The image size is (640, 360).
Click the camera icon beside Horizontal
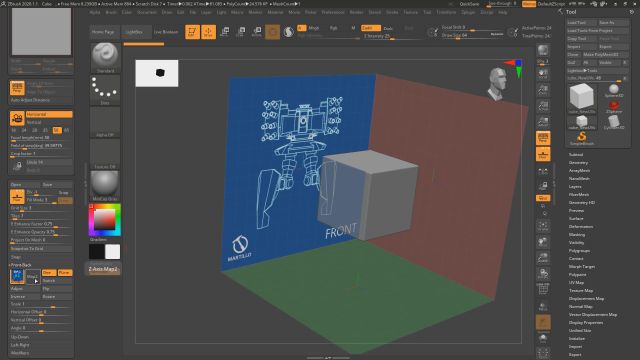pyautogui.click(x=17, y=118)
